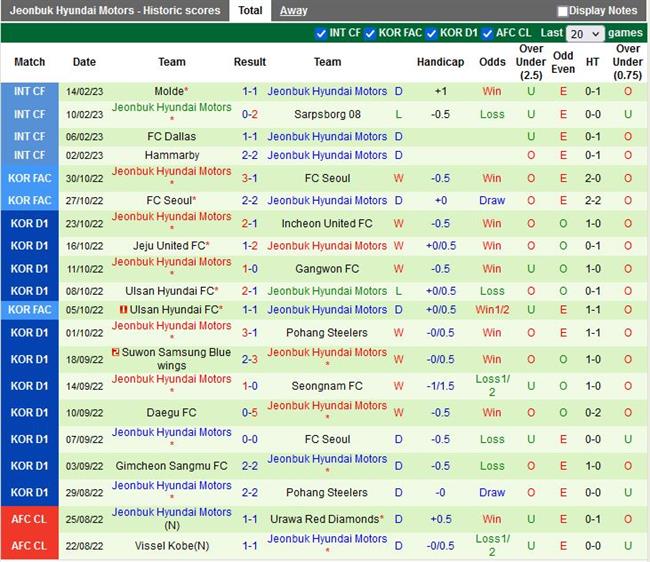This screenshot has width=650, height=562.
Task: Click the date 29/08/22
Action: pyautogui.click(x=84, y=493)
